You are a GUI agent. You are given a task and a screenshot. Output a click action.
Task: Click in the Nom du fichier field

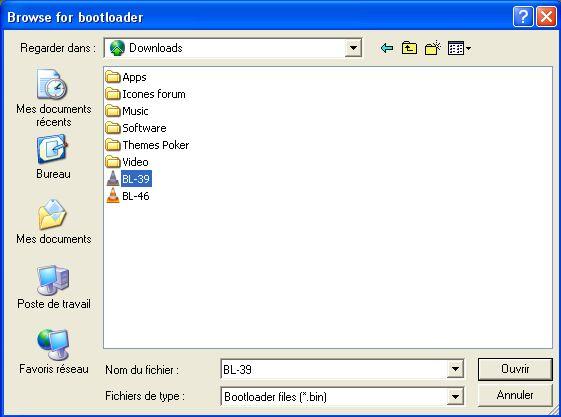(334, 369)
